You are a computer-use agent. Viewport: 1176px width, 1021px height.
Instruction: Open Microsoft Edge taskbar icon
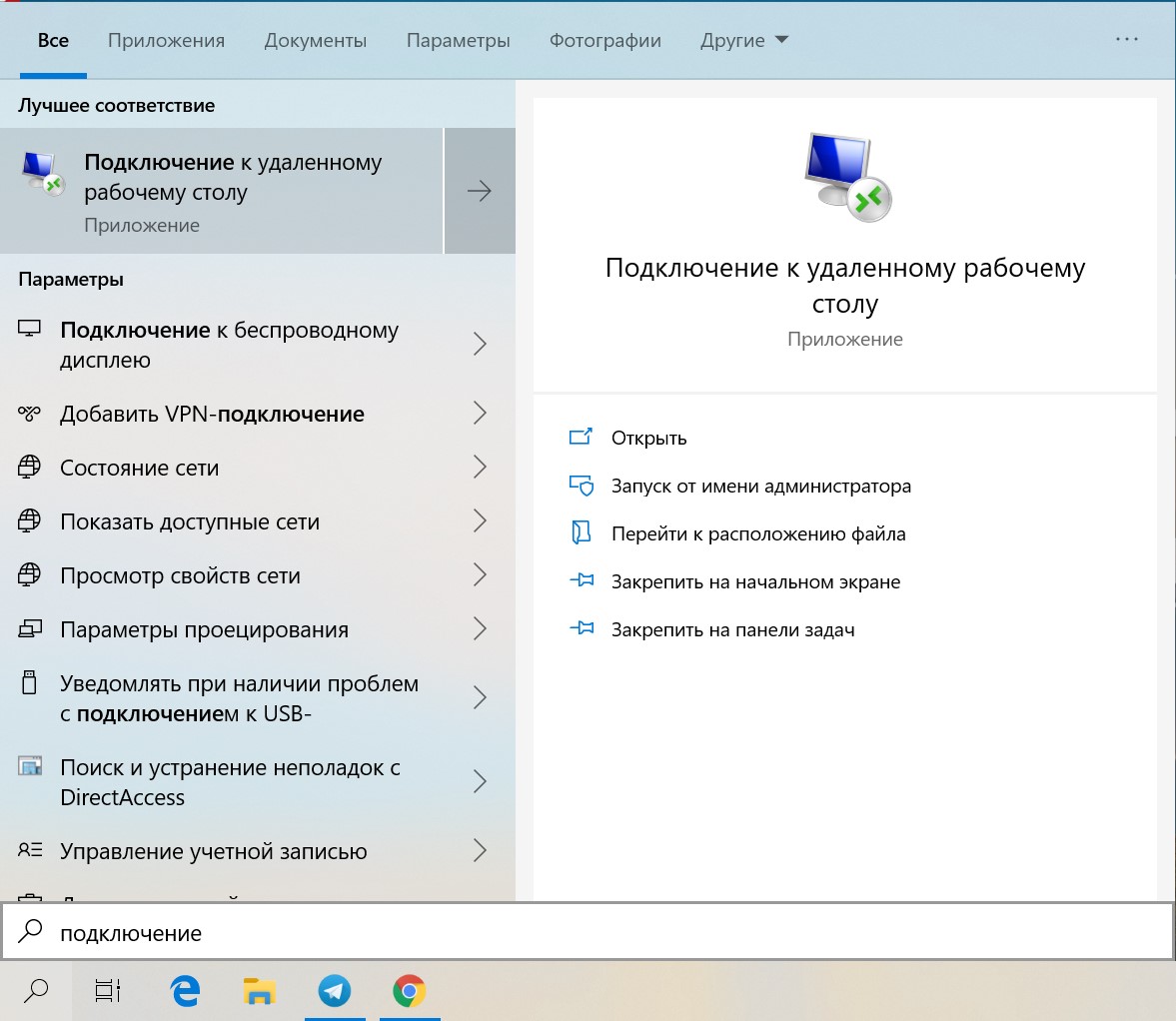(x=185, y=990)
